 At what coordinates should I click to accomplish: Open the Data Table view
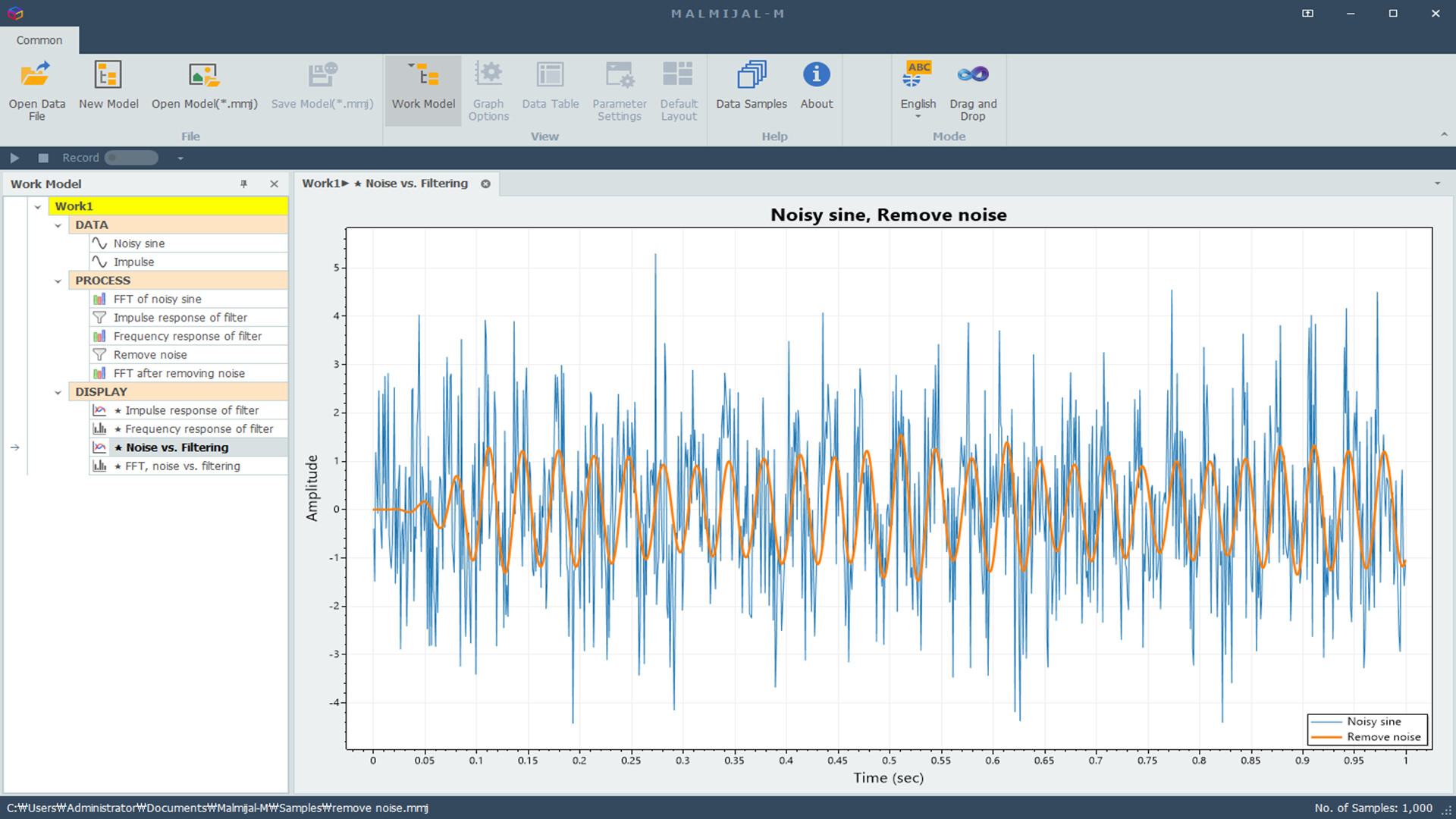(550, 85)
